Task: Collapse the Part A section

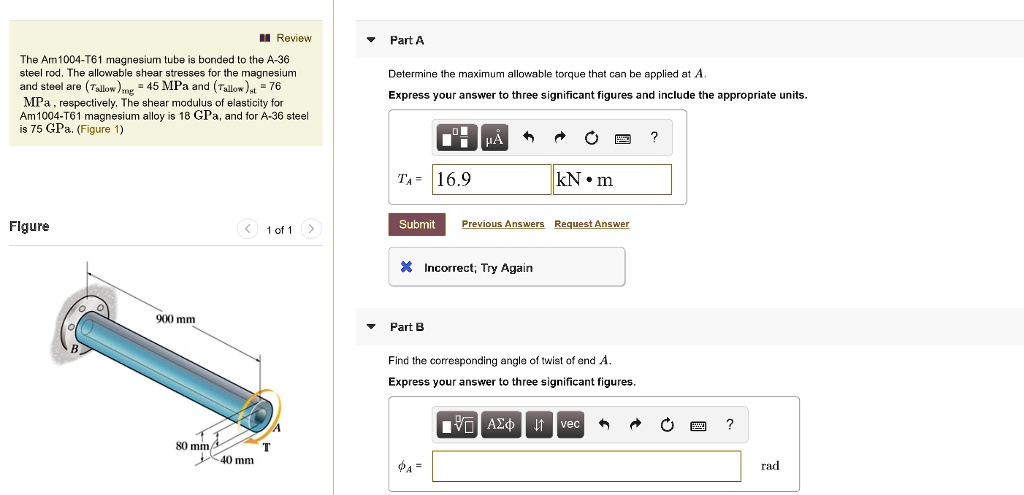Action: pos(371,41)
